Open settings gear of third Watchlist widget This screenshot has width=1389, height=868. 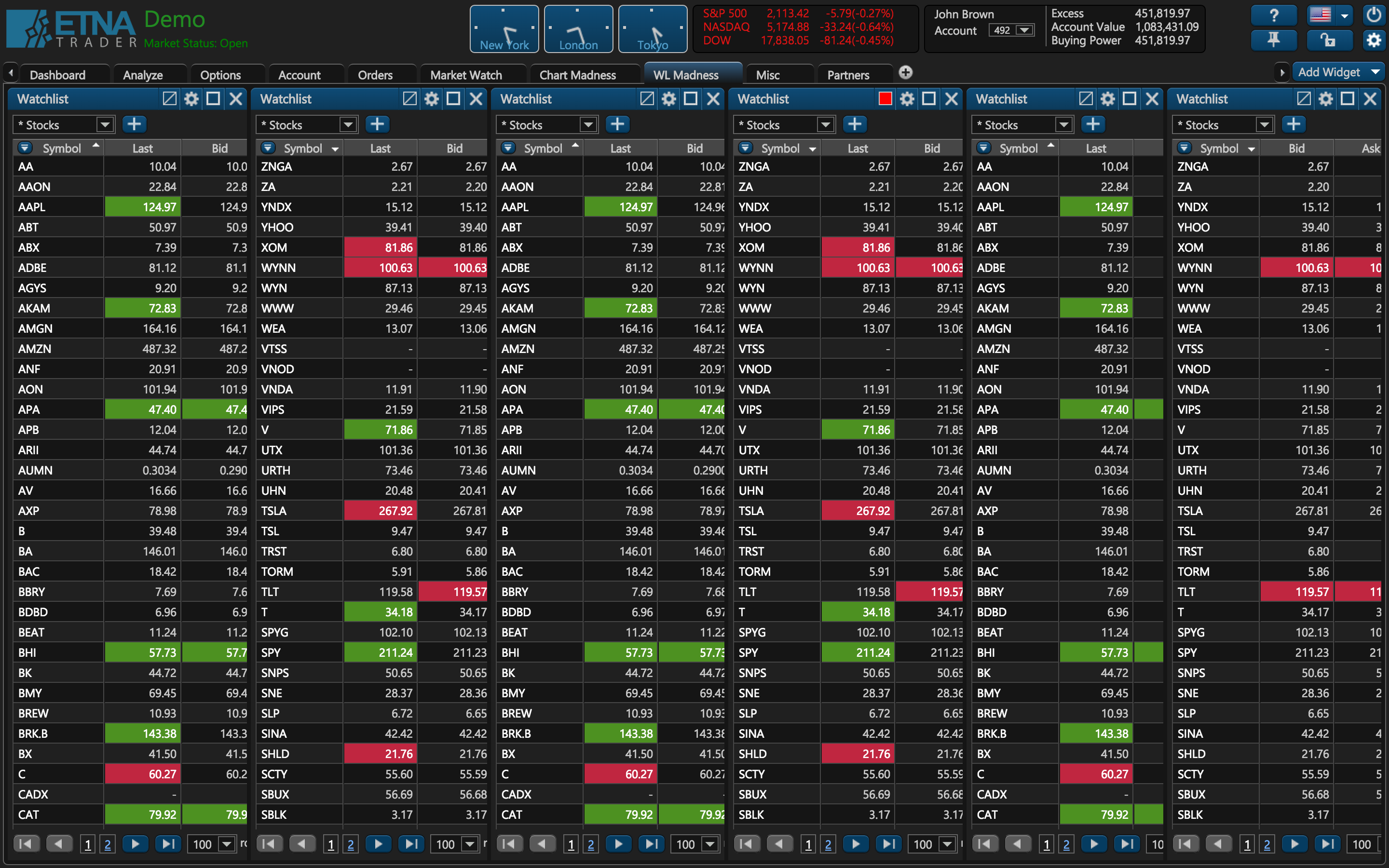[x=668, y=99]
